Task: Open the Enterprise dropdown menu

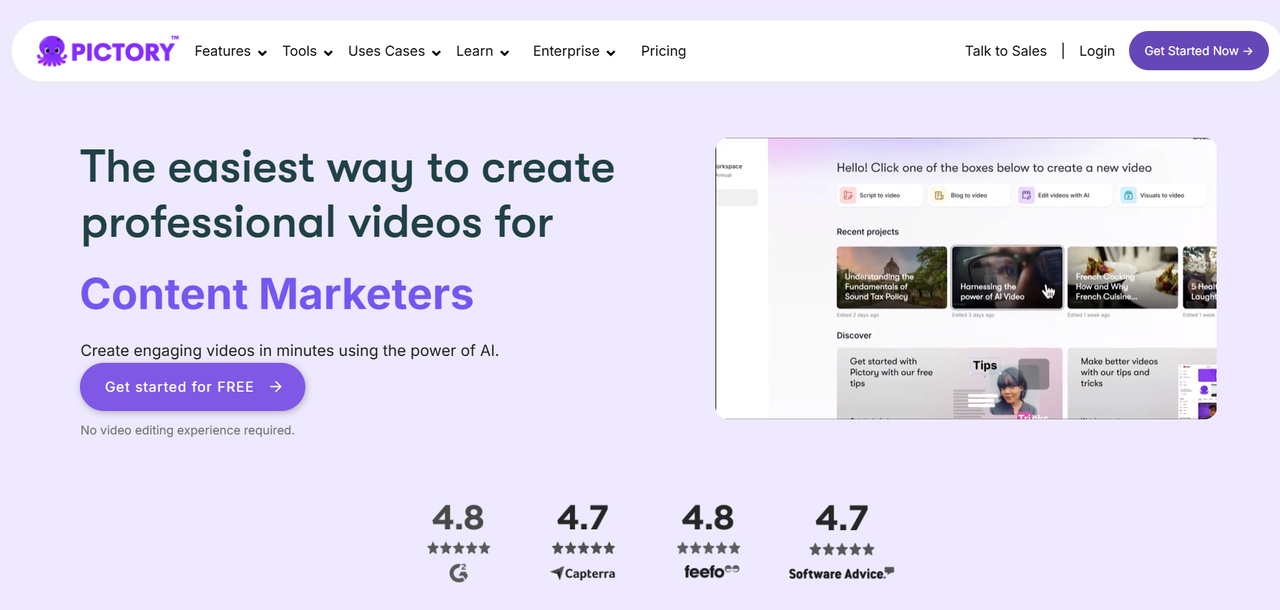Action: tap(575, 51)
